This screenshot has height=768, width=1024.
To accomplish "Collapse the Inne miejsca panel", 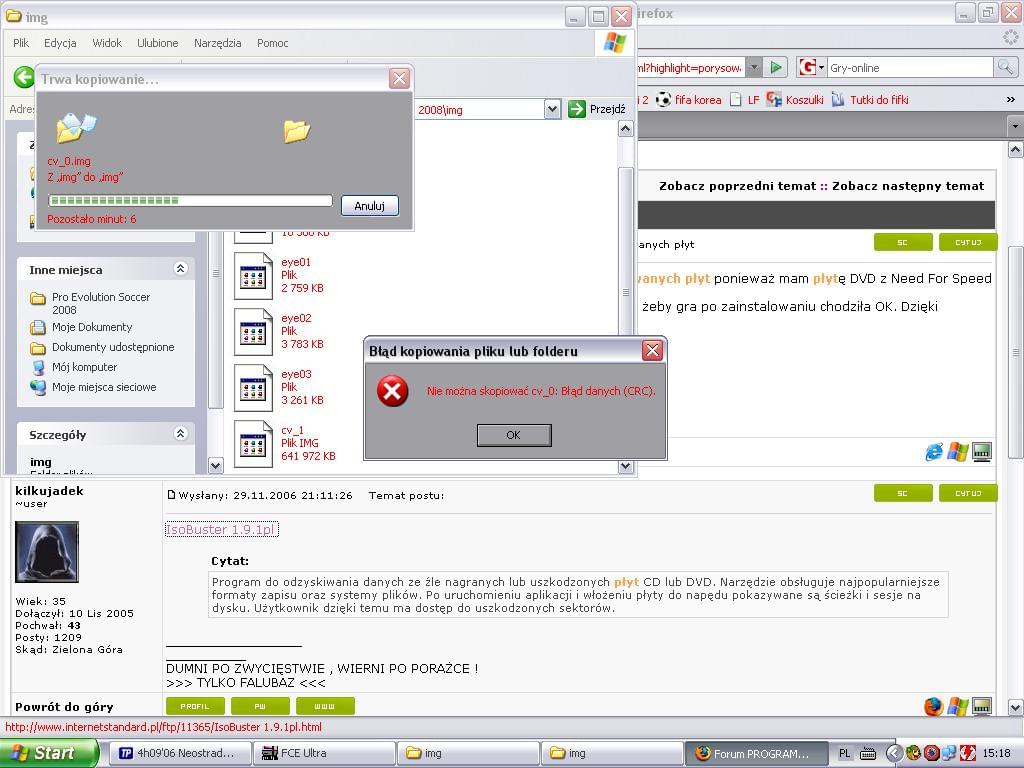I will click(x=181, y=269).
